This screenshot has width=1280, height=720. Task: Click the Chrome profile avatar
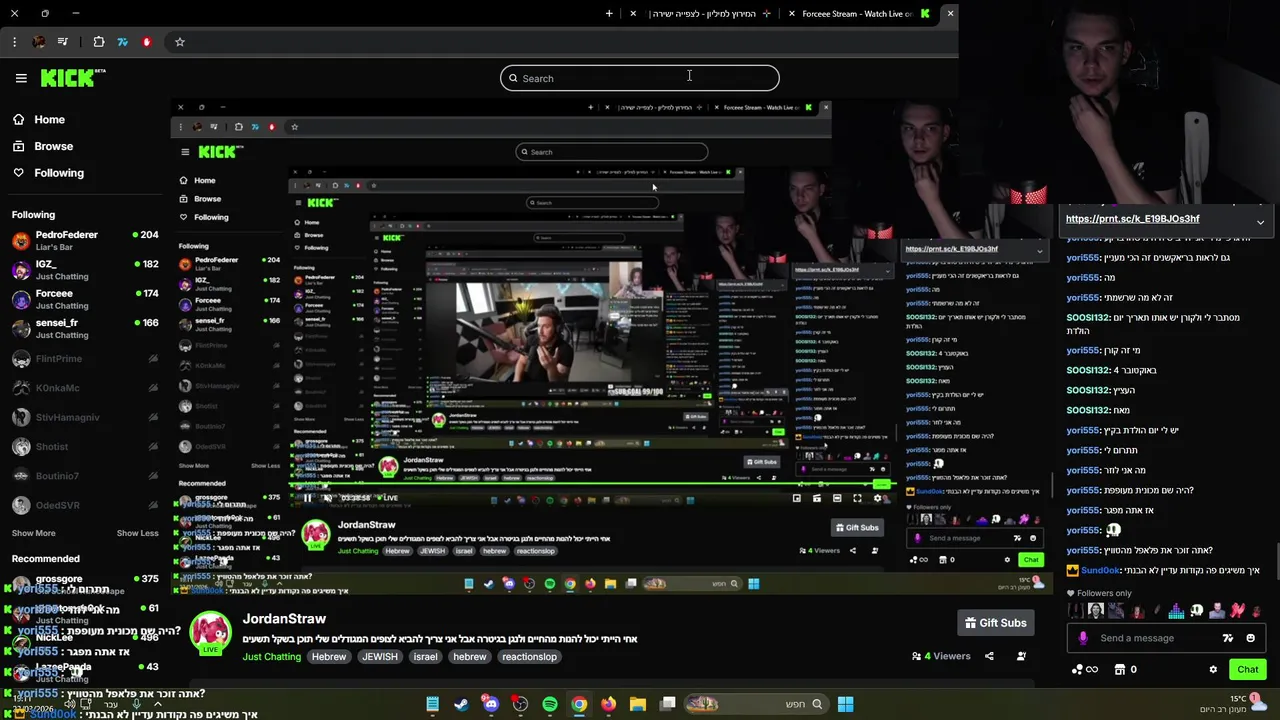pyautogui.click(x=39, y=42)
